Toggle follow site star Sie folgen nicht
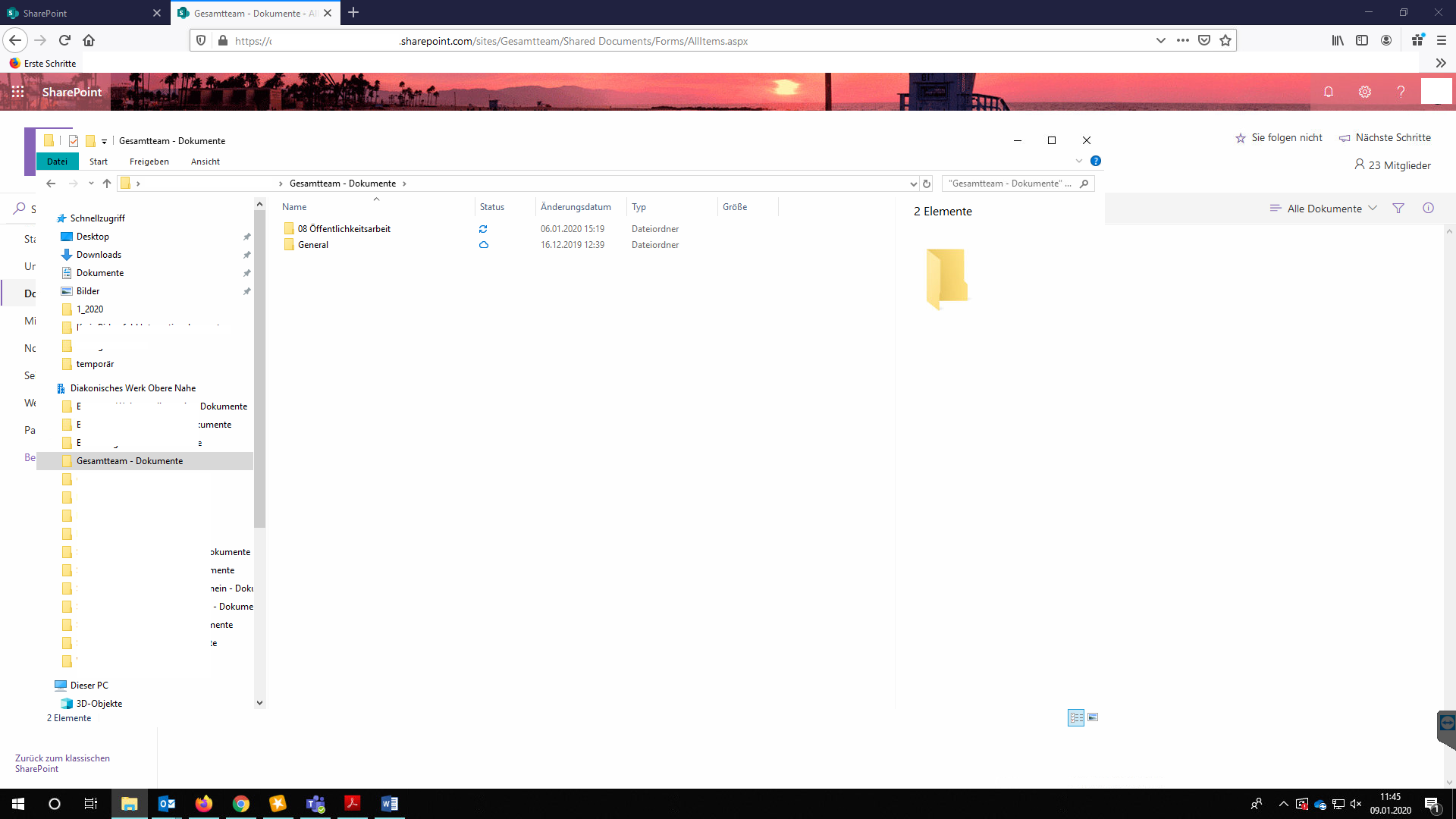Image resolution: width=1456 pixels, height=819 pixels. coord(1279,138)
